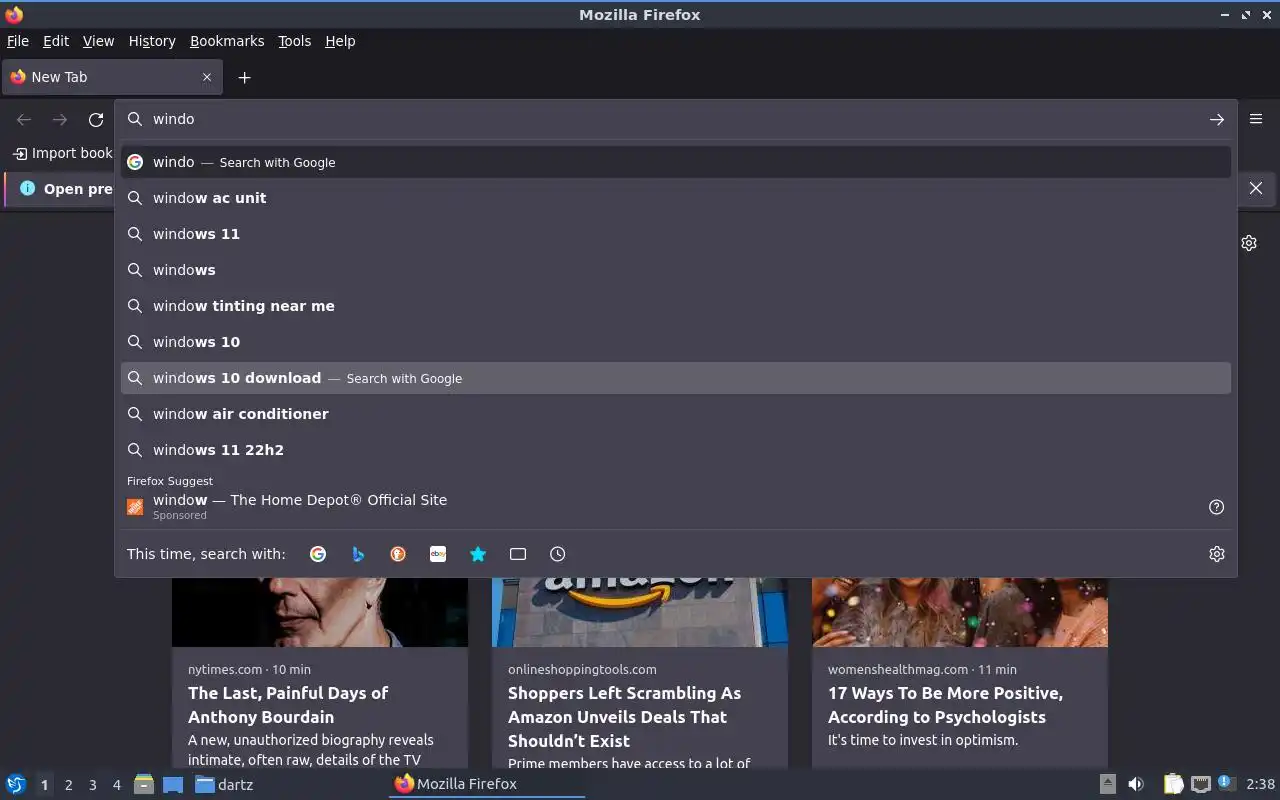Choose 'windows 11' suggestion
The width and height of the screenshot is (1280, 800).
[676, 234]
